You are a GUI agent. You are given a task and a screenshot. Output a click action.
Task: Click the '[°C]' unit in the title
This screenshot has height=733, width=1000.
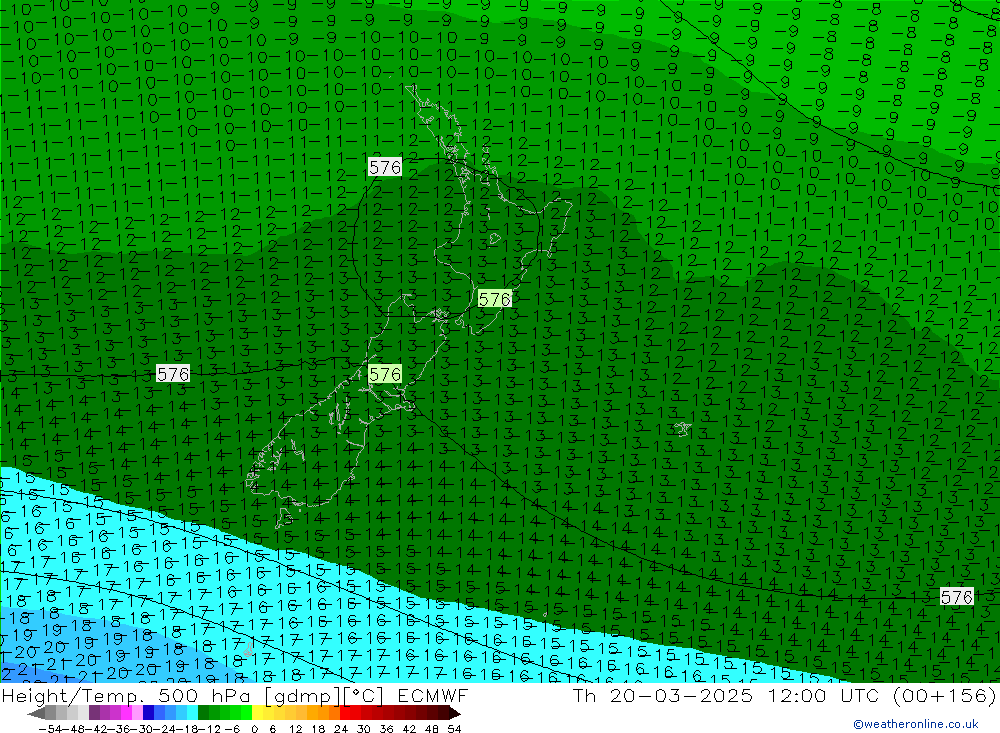tap(364, 695)
